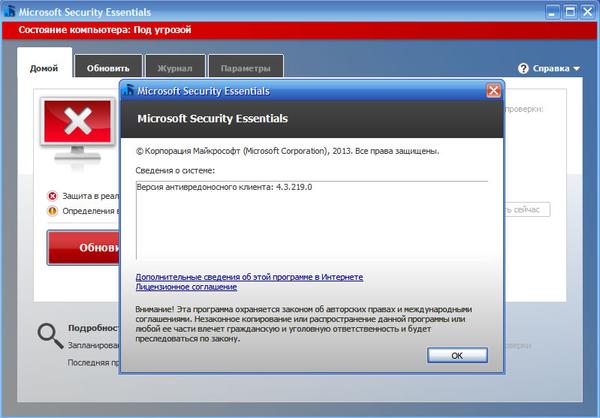600x418 pixels.
Task: Close the About Microsoft Security Essentials dialog
Action: [493, 91]
